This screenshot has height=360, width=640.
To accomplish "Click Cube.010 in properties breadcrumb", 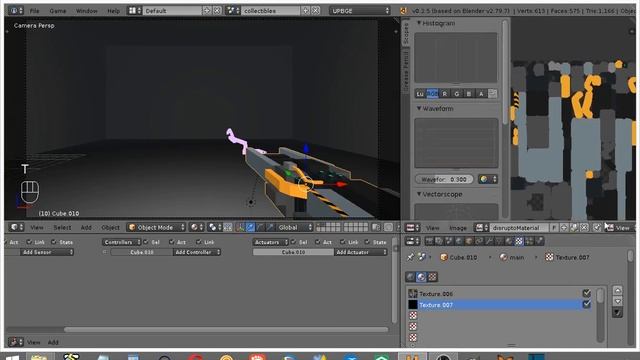I will [458, 257].
